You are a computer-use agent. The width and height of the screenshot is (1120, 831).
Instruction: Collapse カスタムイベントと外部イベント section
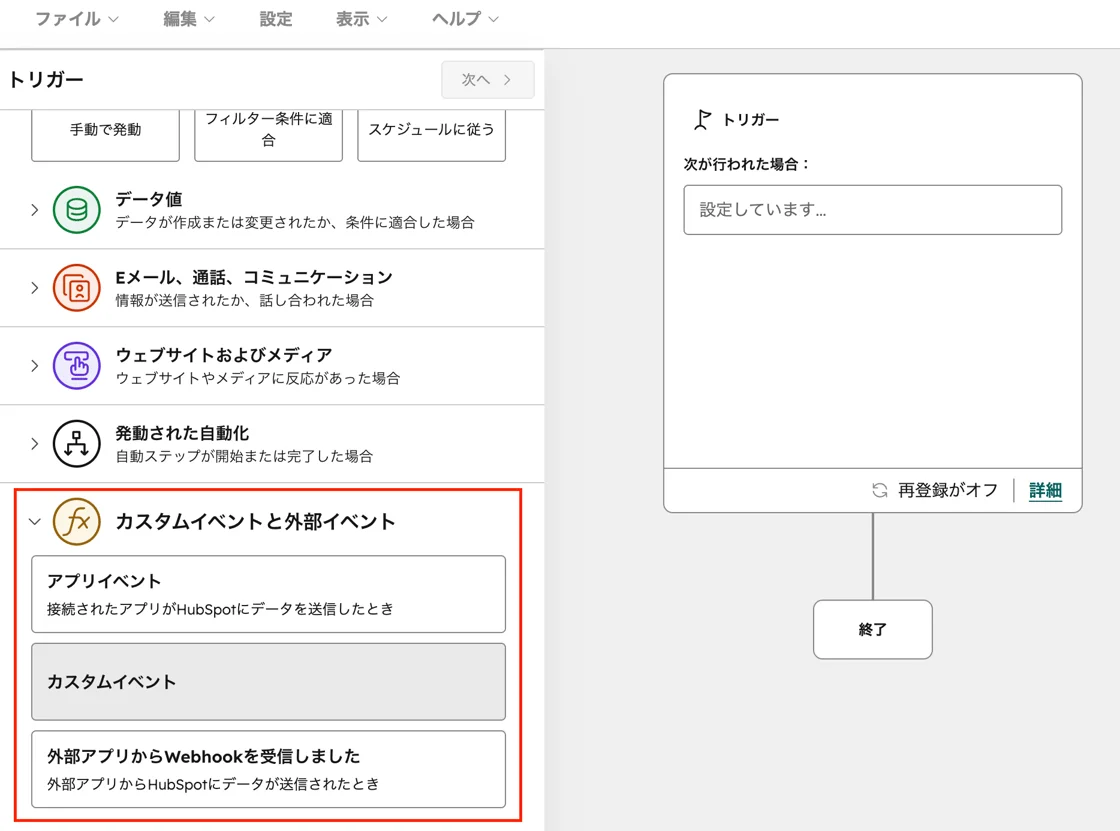coord(35,522)
